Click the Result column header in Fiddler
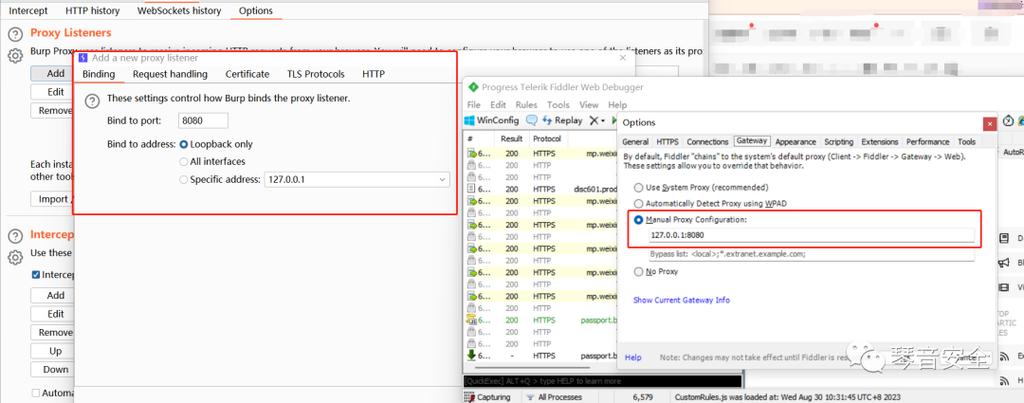Screen dimensions: 1024x403 click(x=511, y=139)
